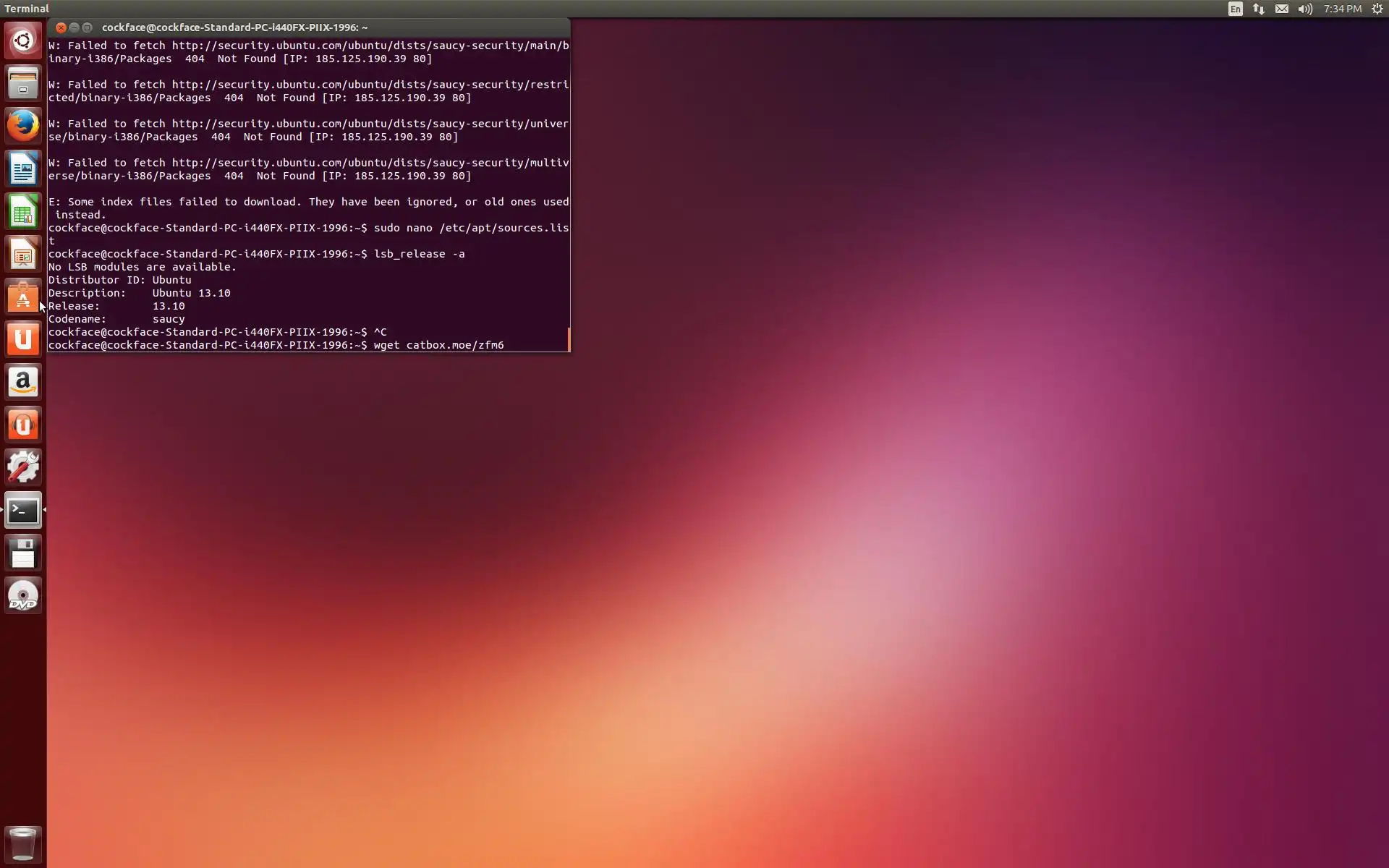
Task: Open the sound volume indicator menu
Action: (x=1305, y=9)
